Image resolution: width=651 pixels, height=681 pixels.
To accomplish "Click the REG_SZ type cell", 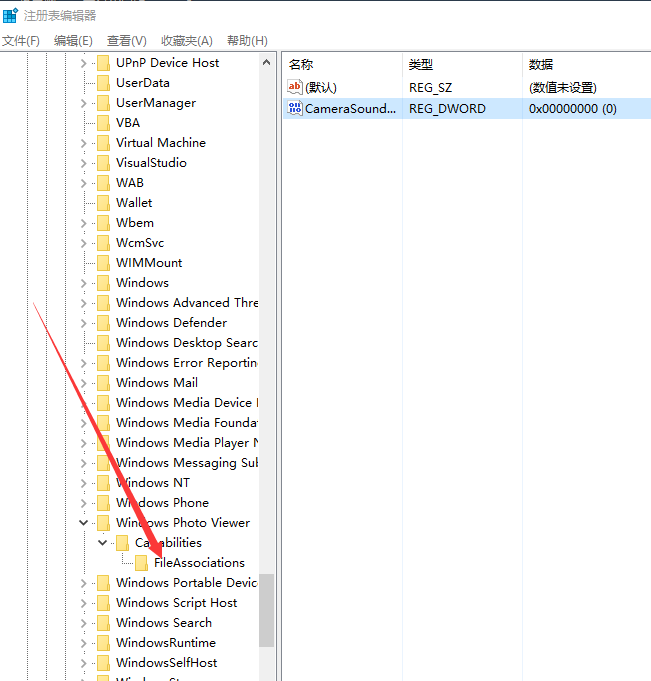I will pyautogui.click(x=430, y=88).
